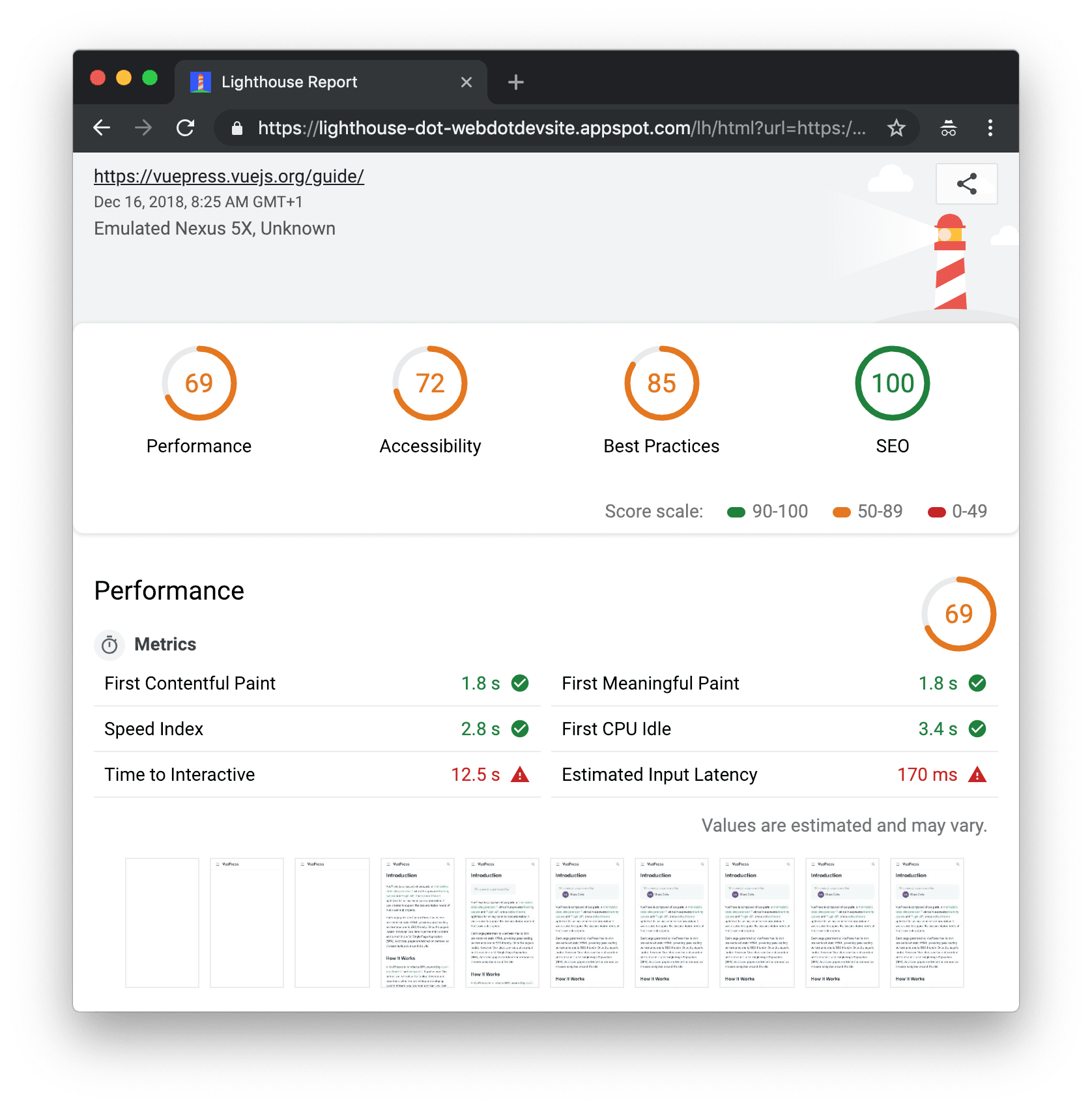
Task: Click the Time to Interactive warning triangle
Action: 520,774
